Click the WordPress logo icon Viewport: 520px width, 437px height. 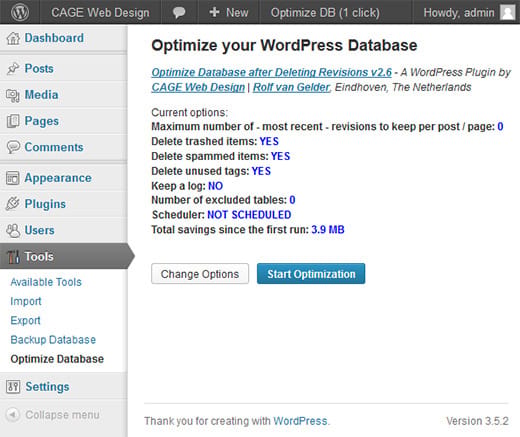click(x=20, y=12)
